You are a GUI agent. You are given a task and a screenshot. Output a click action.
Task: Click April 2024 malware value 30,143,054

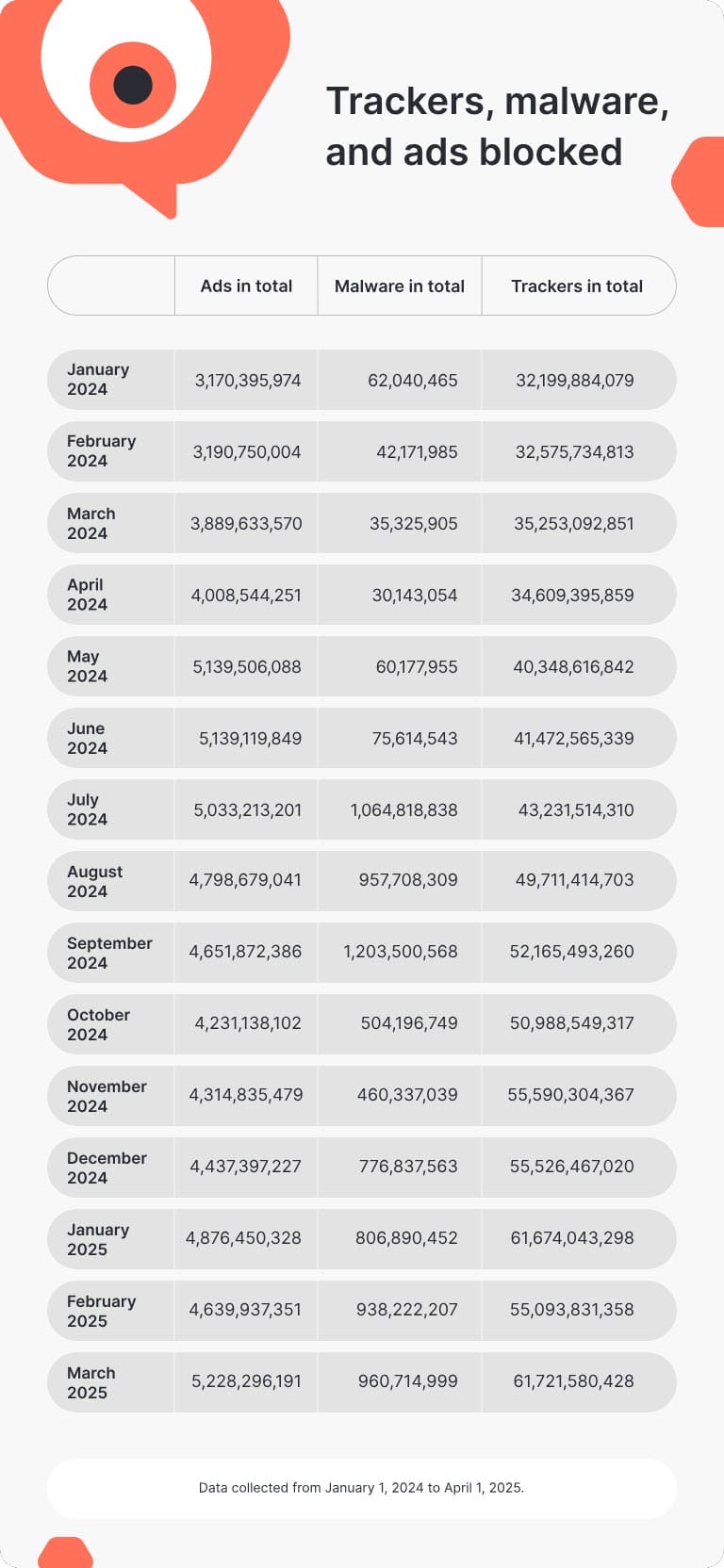415,595
